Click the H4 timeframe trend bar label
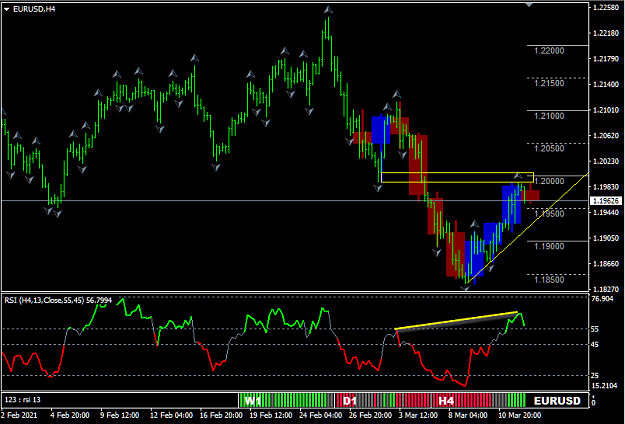Image resolution: width=625 pixels, height=424 pixels. 446,400
